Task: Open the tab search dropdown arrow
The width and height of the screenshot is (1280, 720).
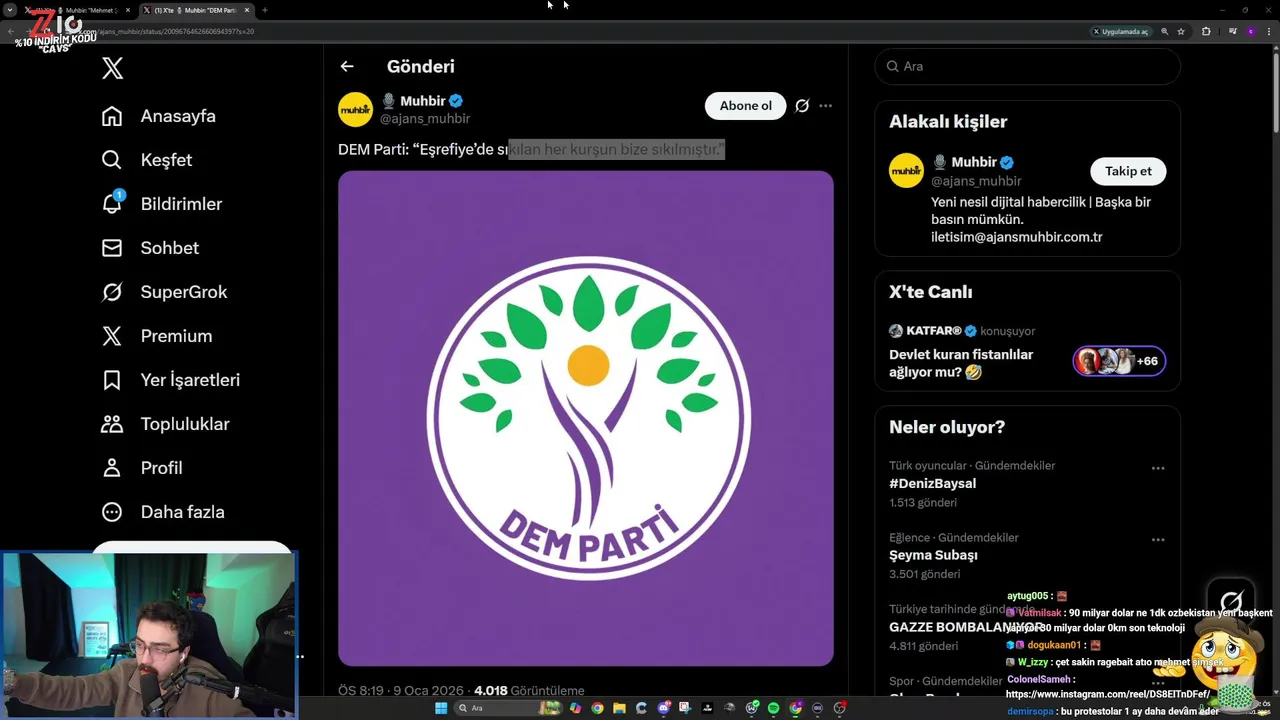Action: [9, 10]
